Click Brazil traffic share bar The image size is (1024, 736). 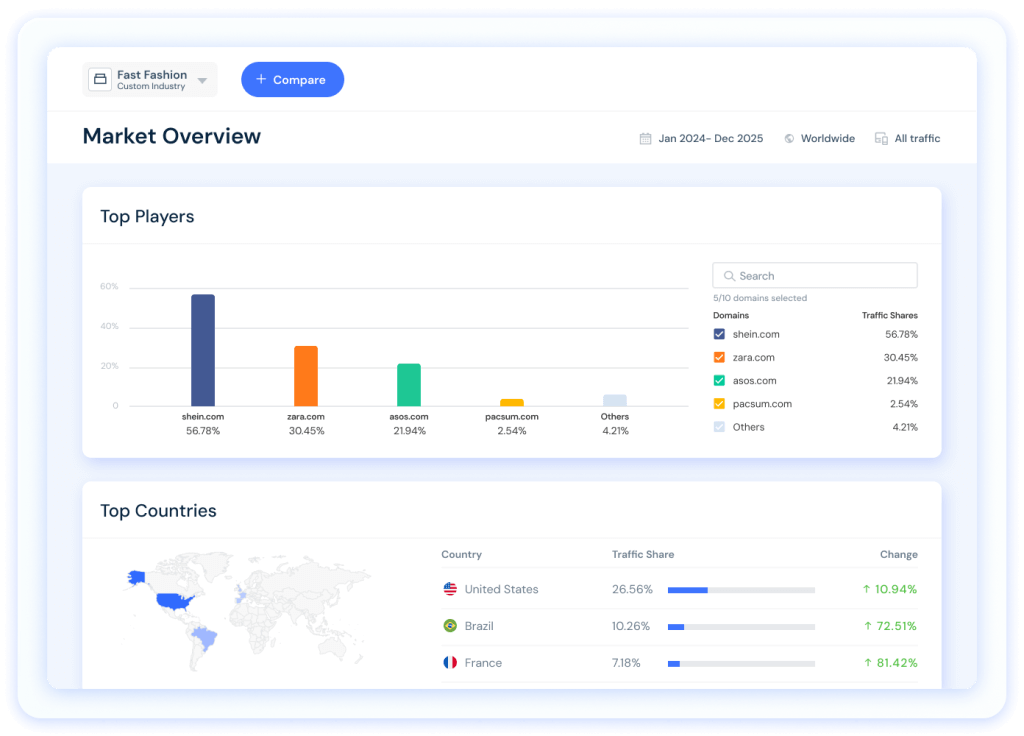pos(741,627)
